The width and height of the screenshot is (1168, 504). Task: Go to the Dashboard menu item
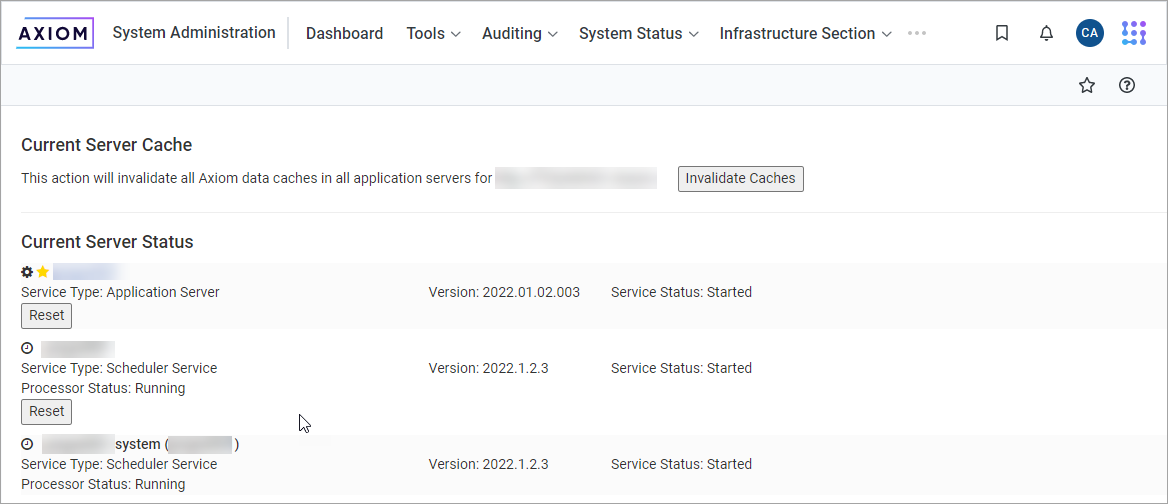click(x=344, y=33)
